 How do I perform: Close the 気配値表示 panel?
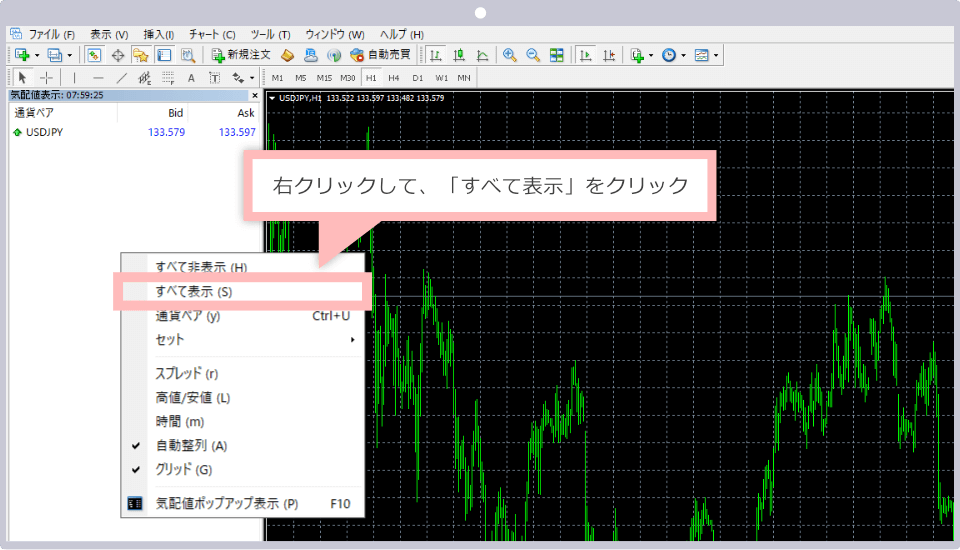(255, 96)
